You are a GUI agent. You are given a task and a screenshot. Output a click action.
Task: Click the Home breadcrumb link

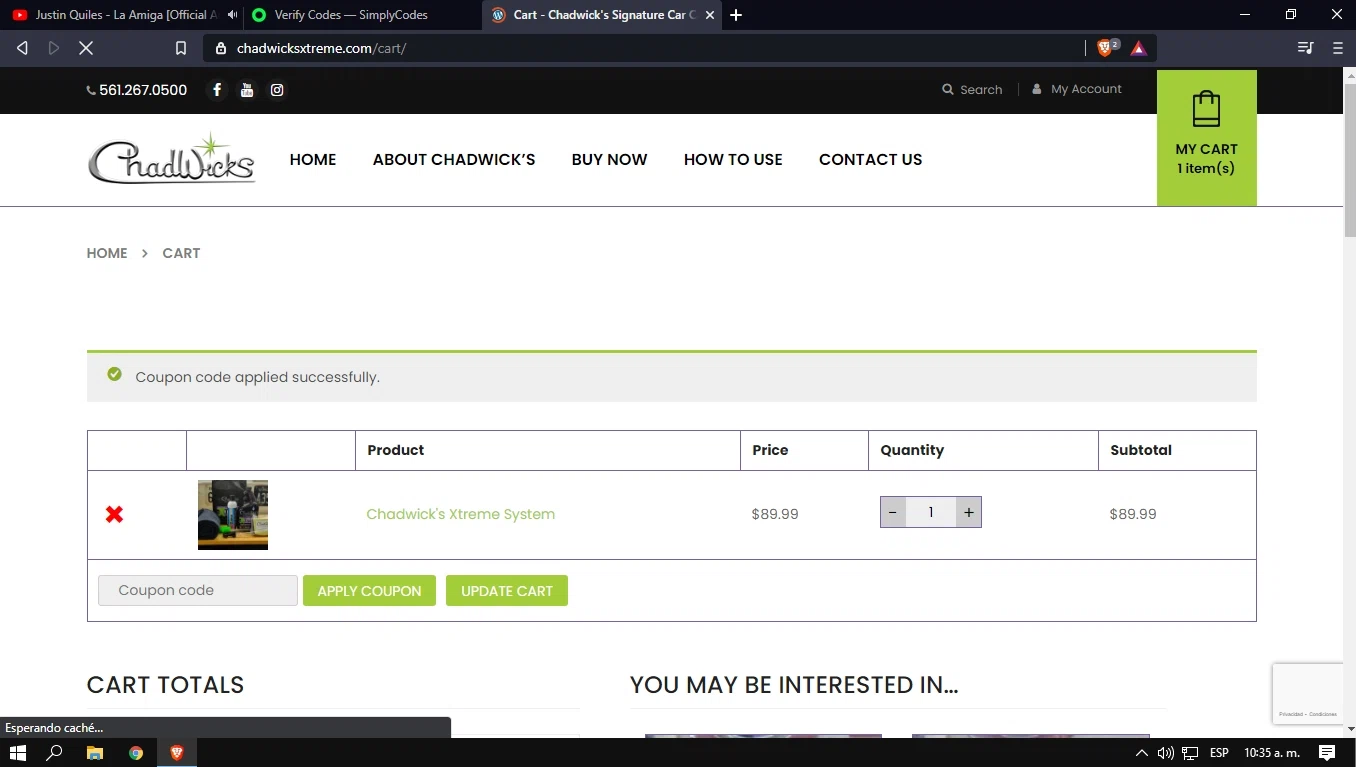coord(107,253)
